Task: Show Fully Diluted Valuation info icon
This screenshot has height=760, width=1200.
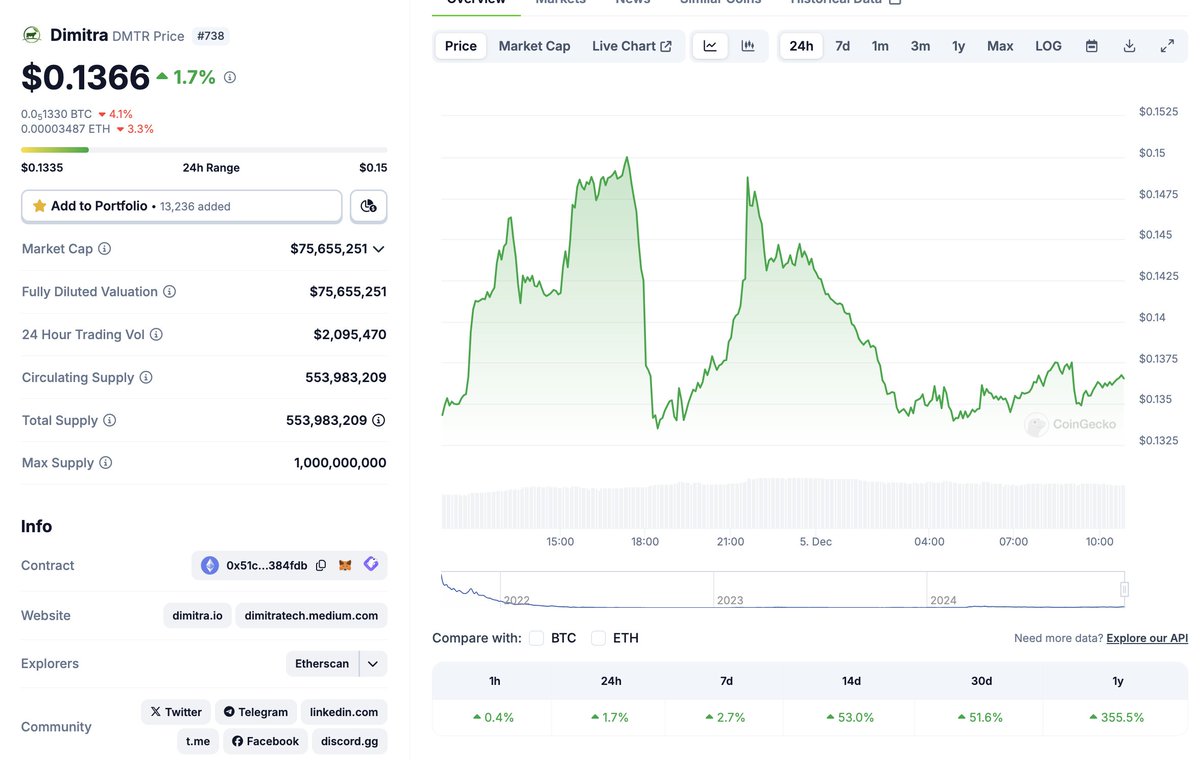Action: tap(169, 292)
